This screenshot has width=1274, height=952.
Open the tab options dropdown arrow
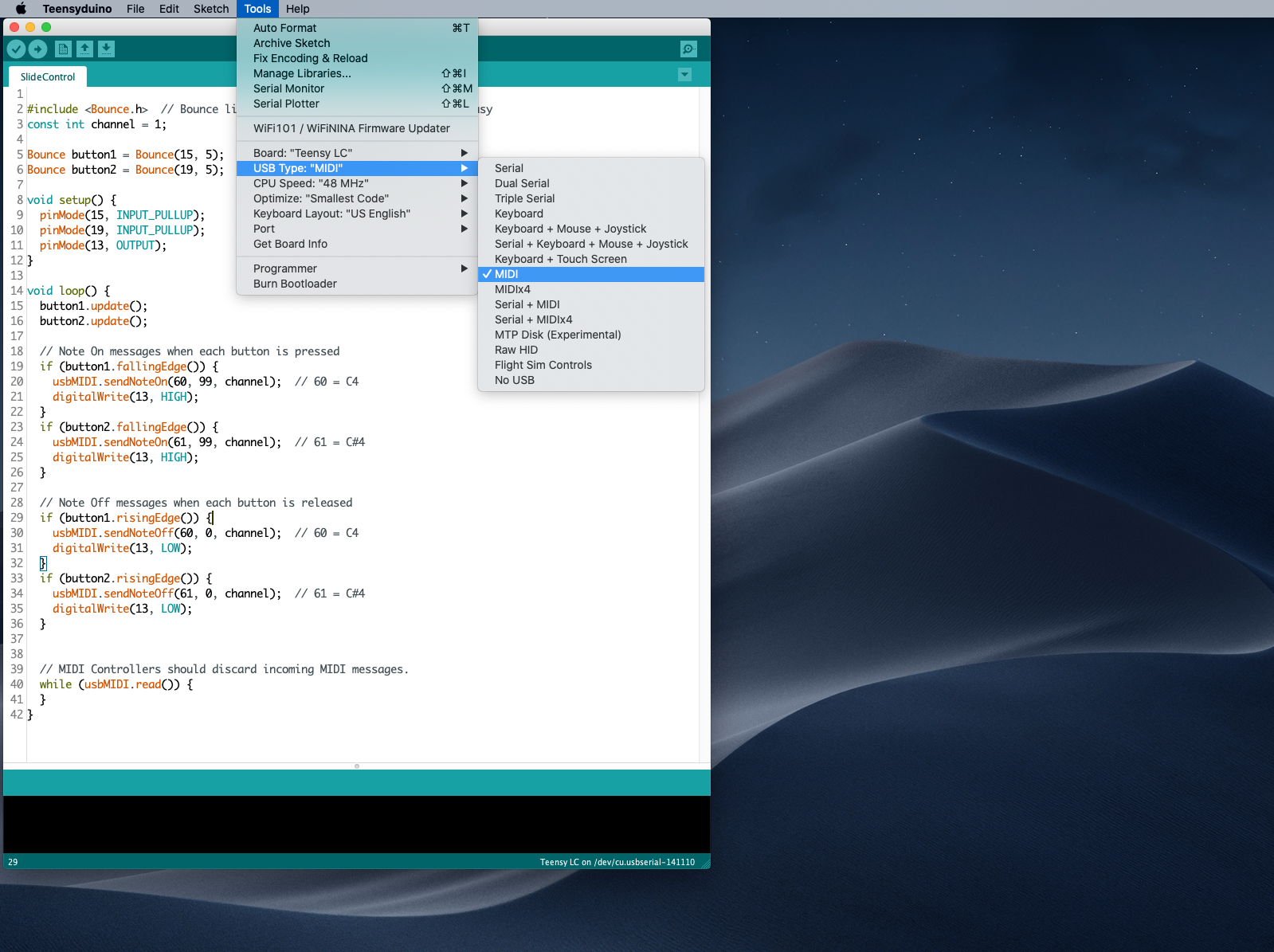coord(684,75)
